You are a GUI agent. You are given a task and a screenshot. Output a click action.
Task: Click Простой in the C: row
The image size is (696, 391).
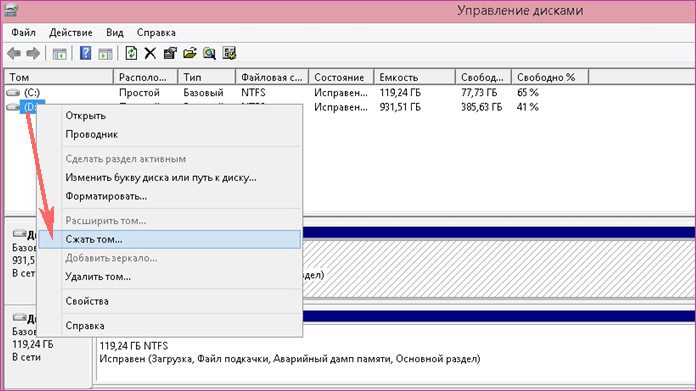[x=139, y=93]
